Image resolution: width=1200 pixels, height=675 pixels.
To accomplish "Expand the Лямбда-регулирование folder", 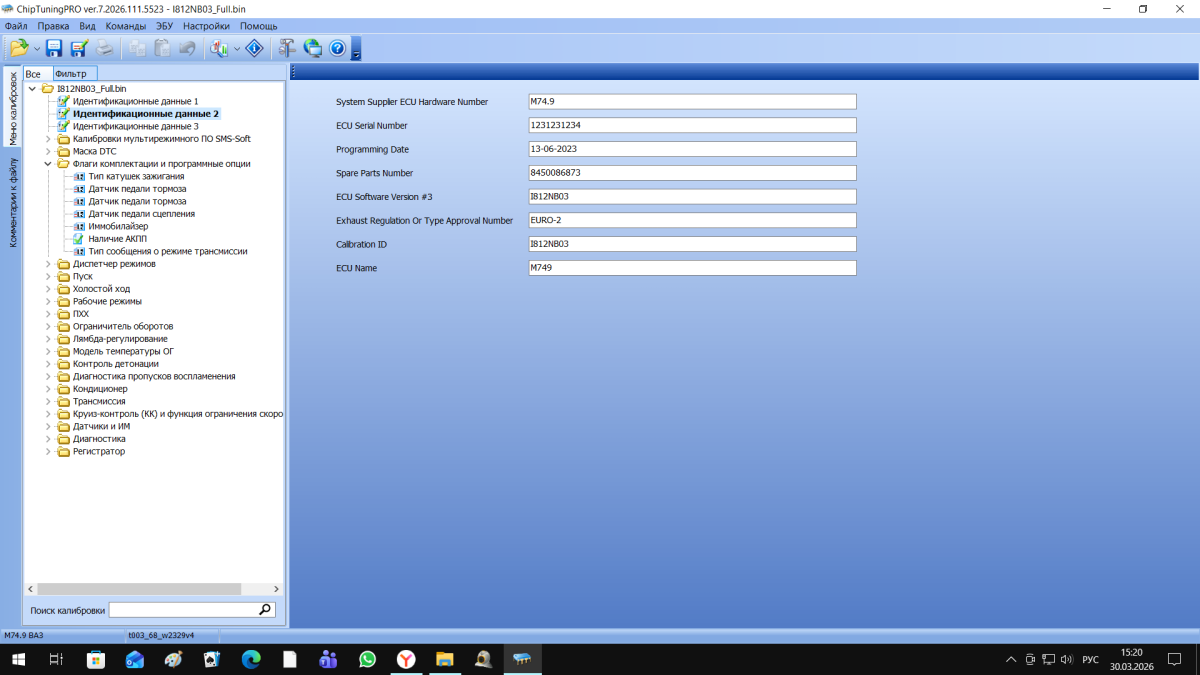I will (48, 339).
